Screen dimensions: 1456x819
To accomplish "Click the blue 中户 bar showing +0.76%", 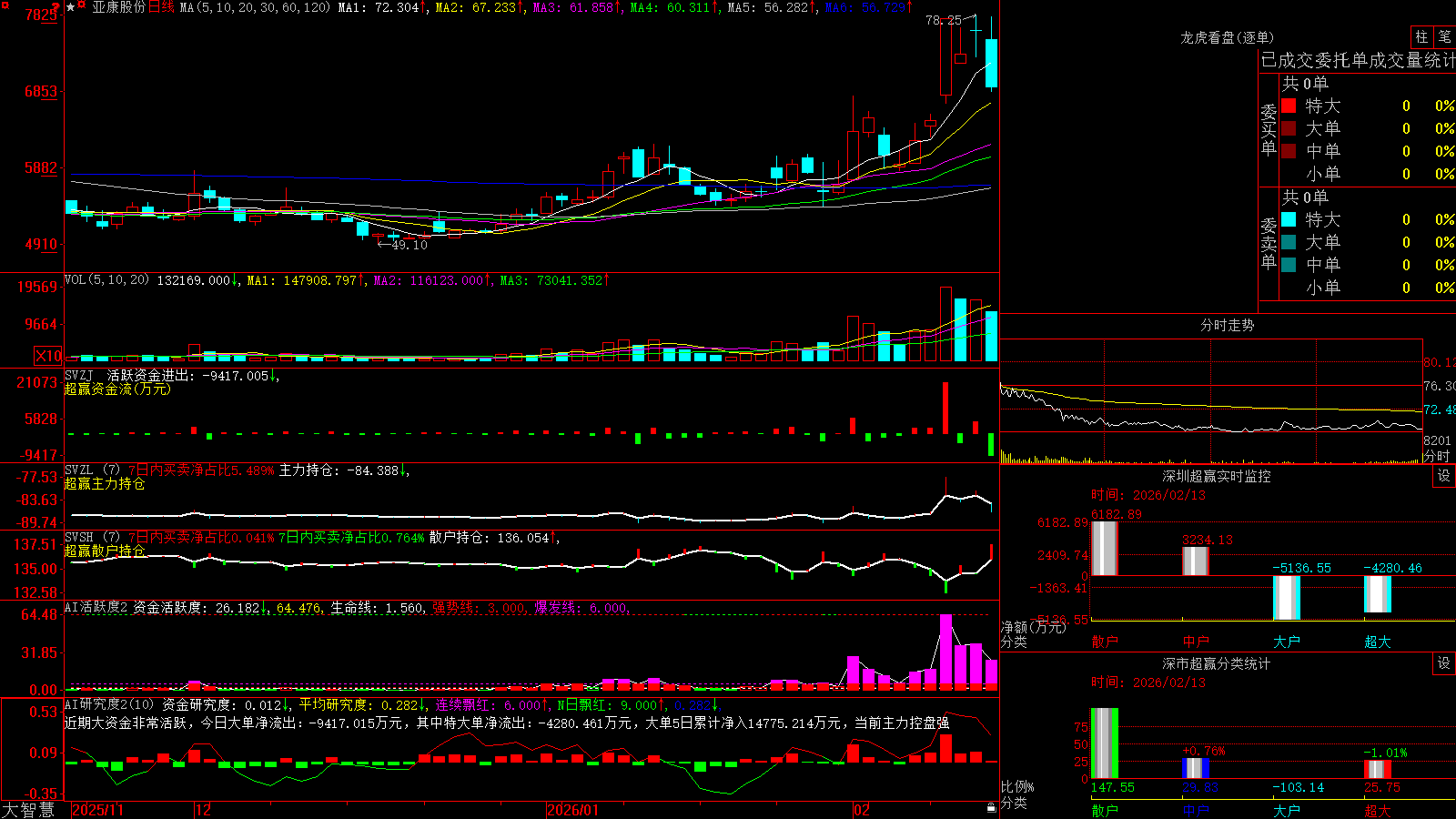I will click(1196, 768).
